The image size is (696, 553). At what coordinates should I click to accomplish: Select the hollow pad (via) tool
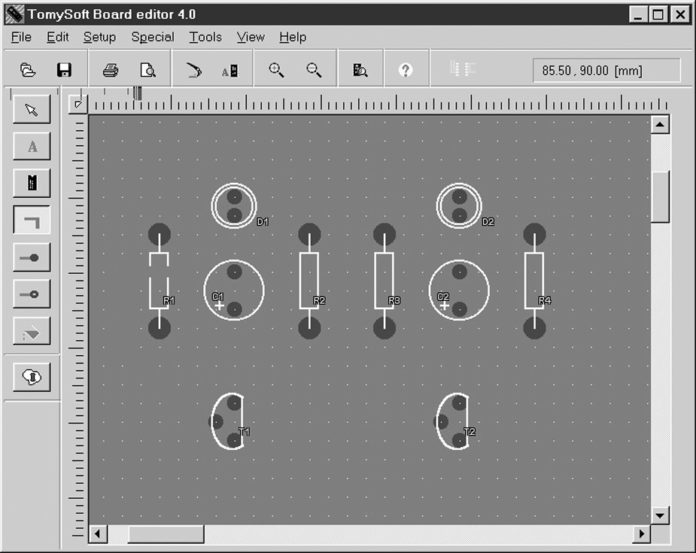[x=32, y=294]
